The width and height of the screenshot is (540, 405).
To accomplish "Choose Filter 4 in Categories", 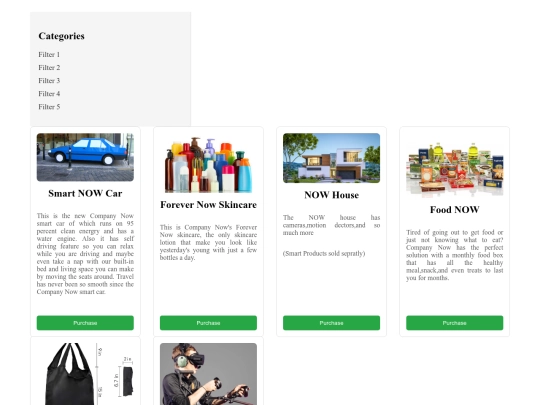I will pyautogui.click(x=49, y=94).
